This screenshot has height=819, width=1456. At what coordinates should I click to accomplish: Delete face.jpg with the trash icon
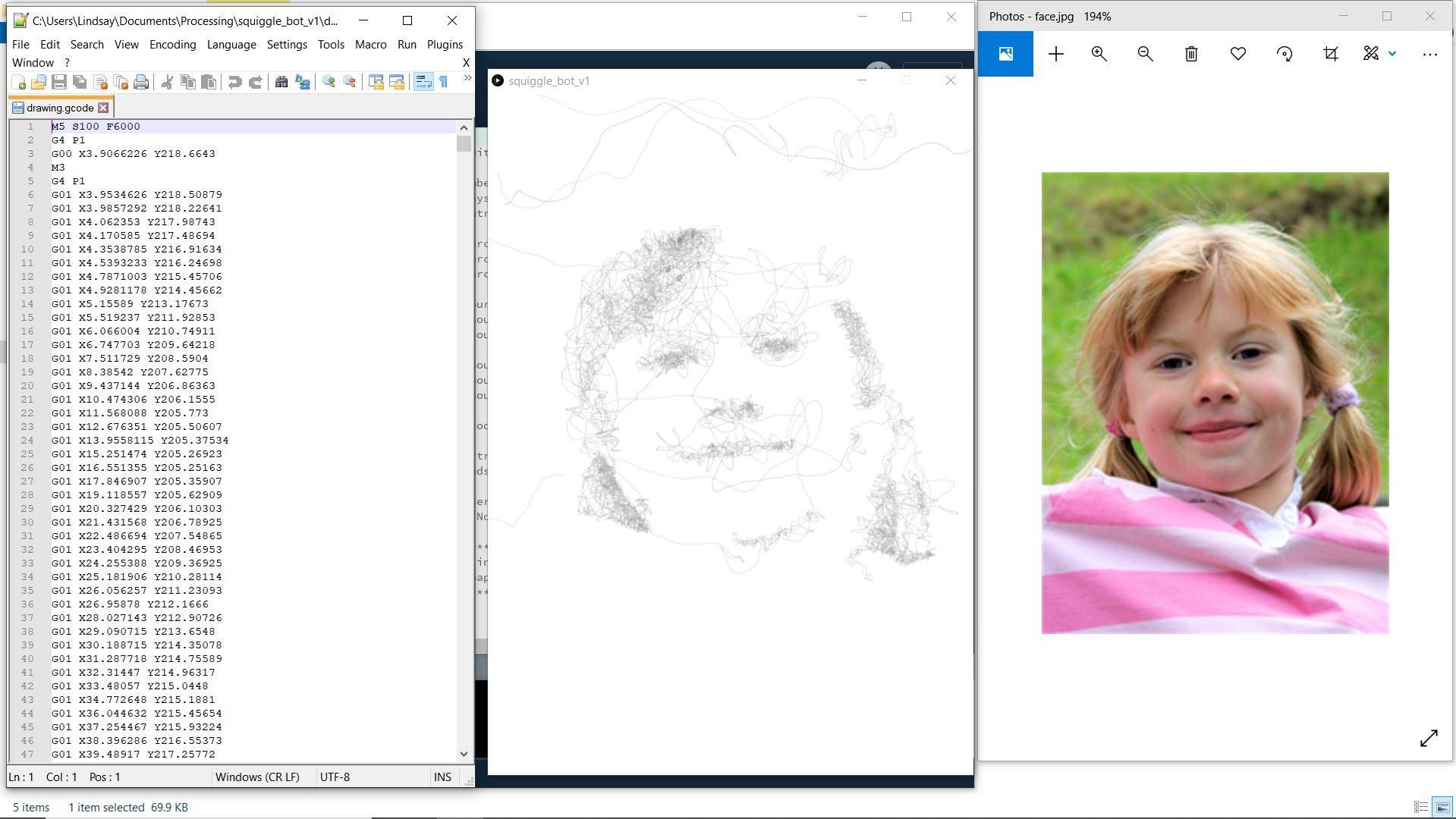coord(1190,53)
